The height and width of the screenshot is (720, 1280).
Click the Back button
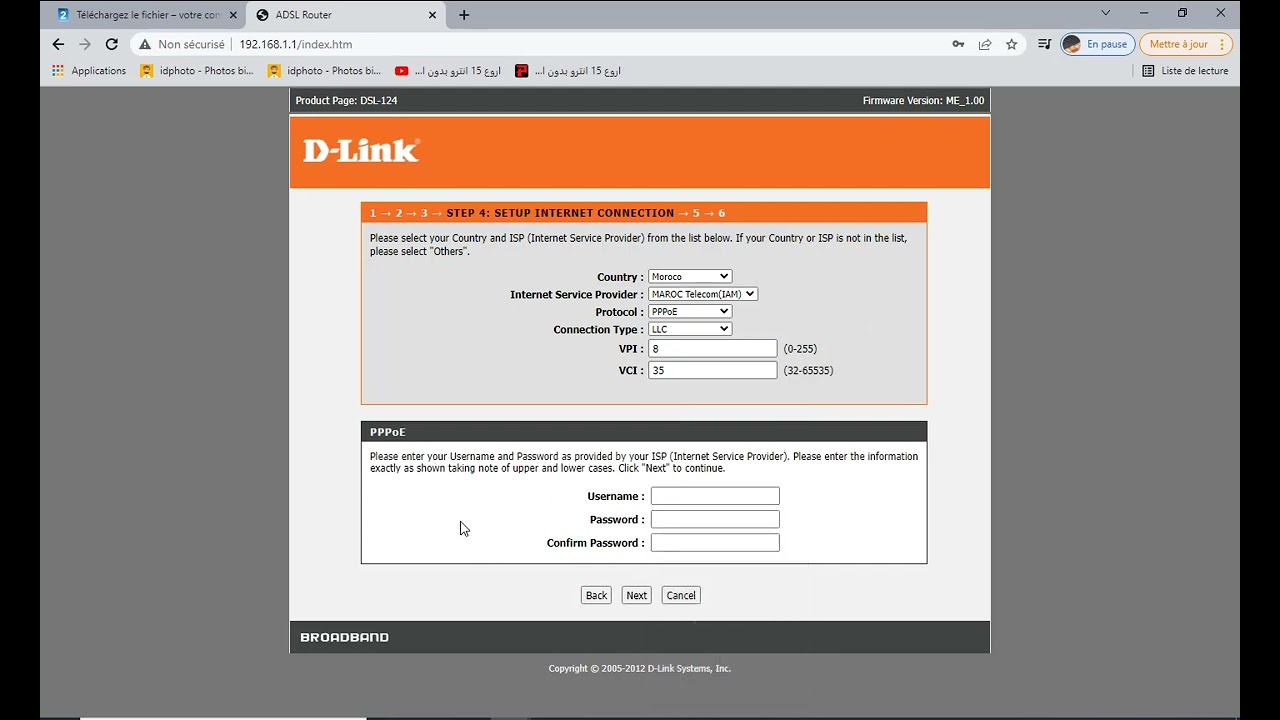[x=596, y=595]
